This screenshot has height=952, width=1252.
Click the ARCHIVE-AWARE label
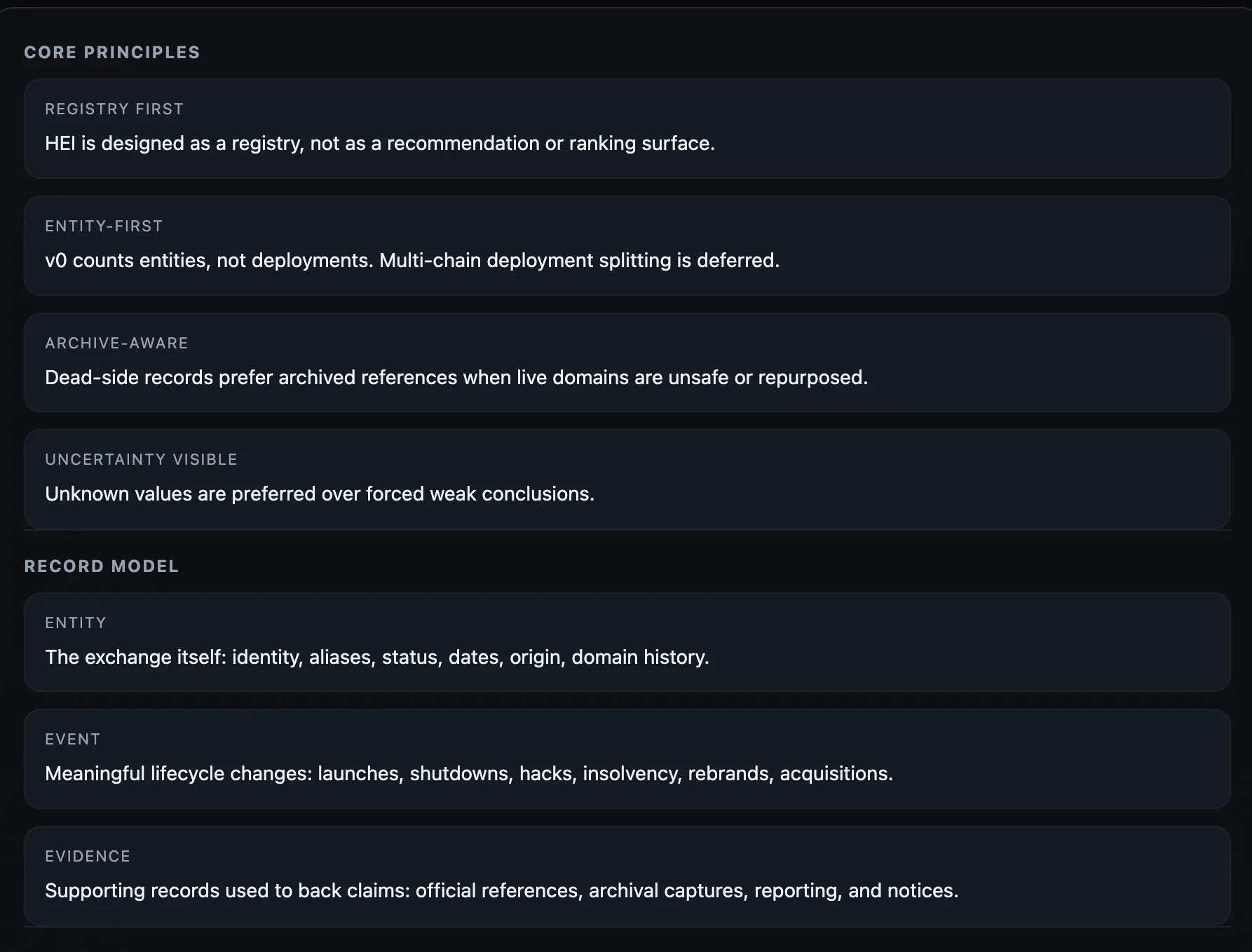[x=116, y=344]
